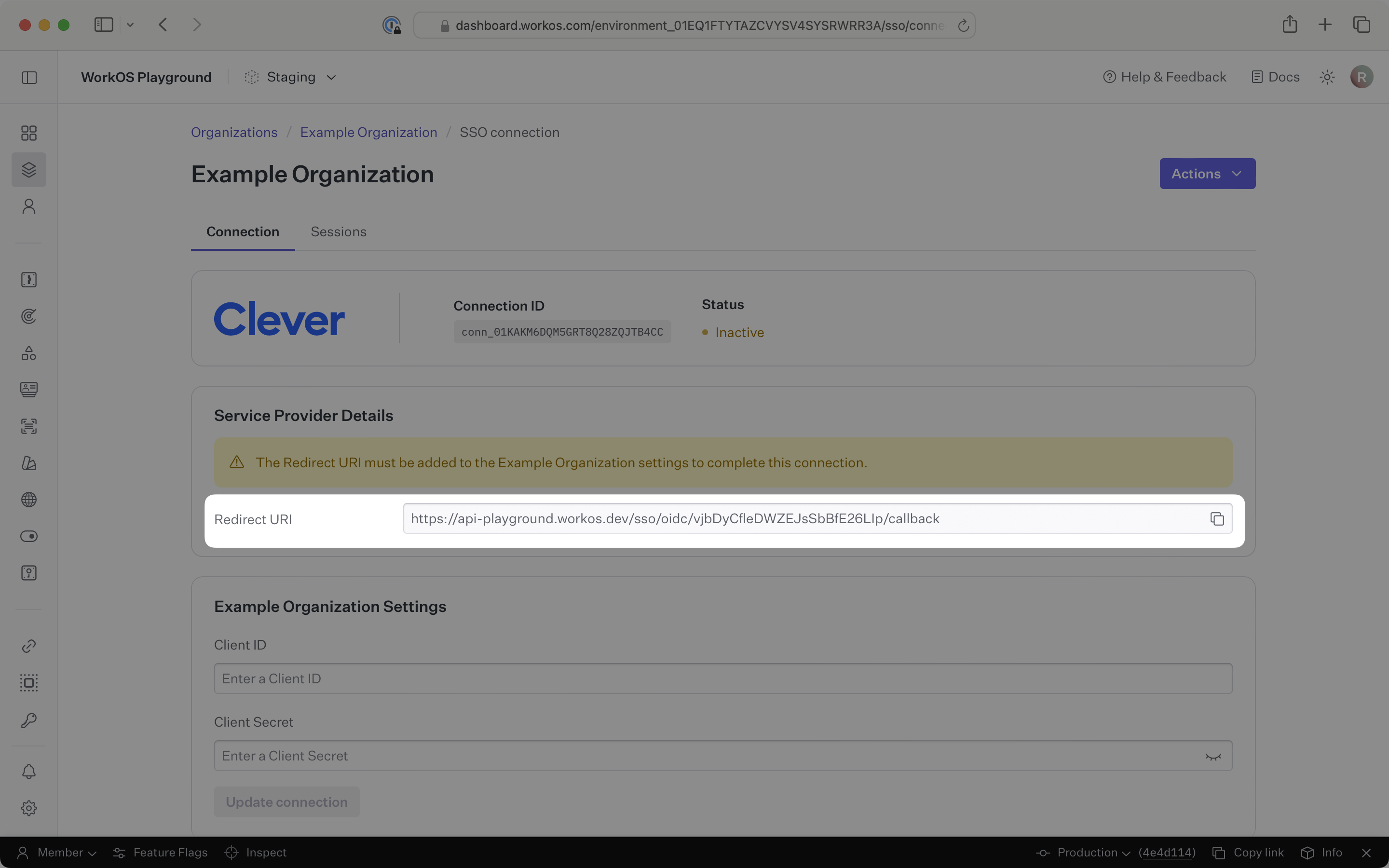Select the Connection tab

point(242,231)
